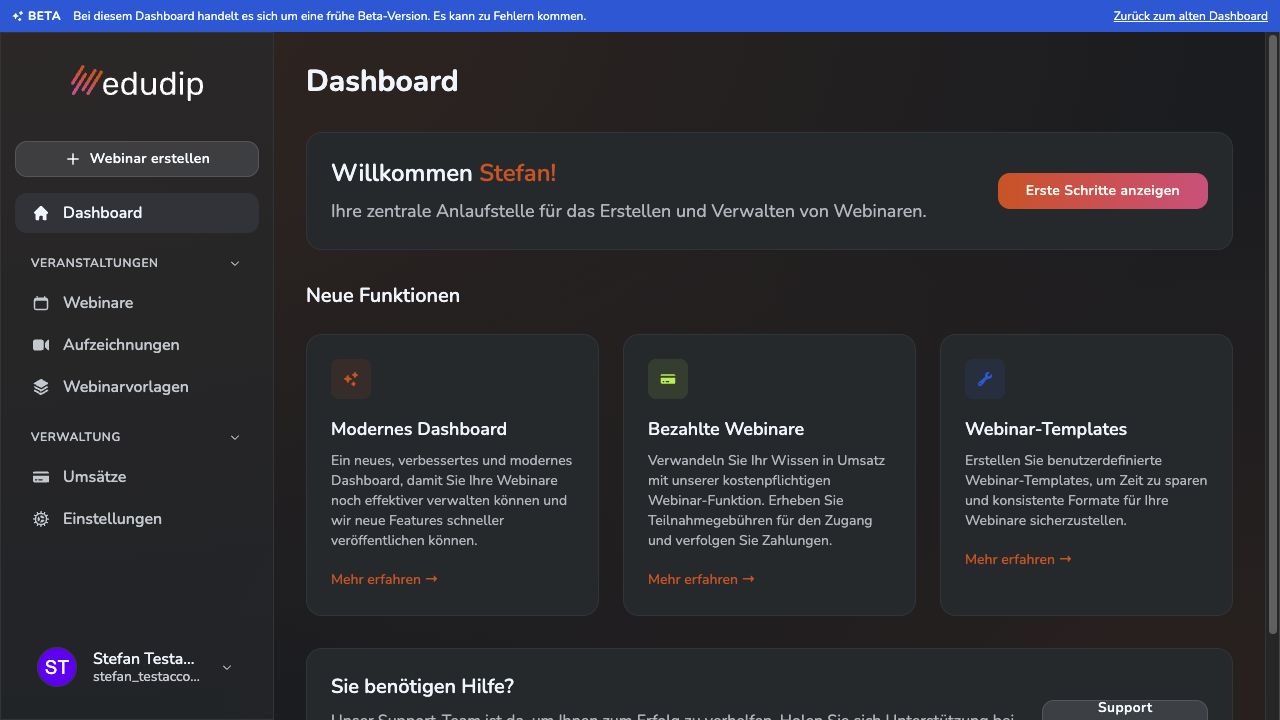This screenshot has width=1280, height=720.
Task: Click the Webinar erstellen button
Action: click(137, 159)
